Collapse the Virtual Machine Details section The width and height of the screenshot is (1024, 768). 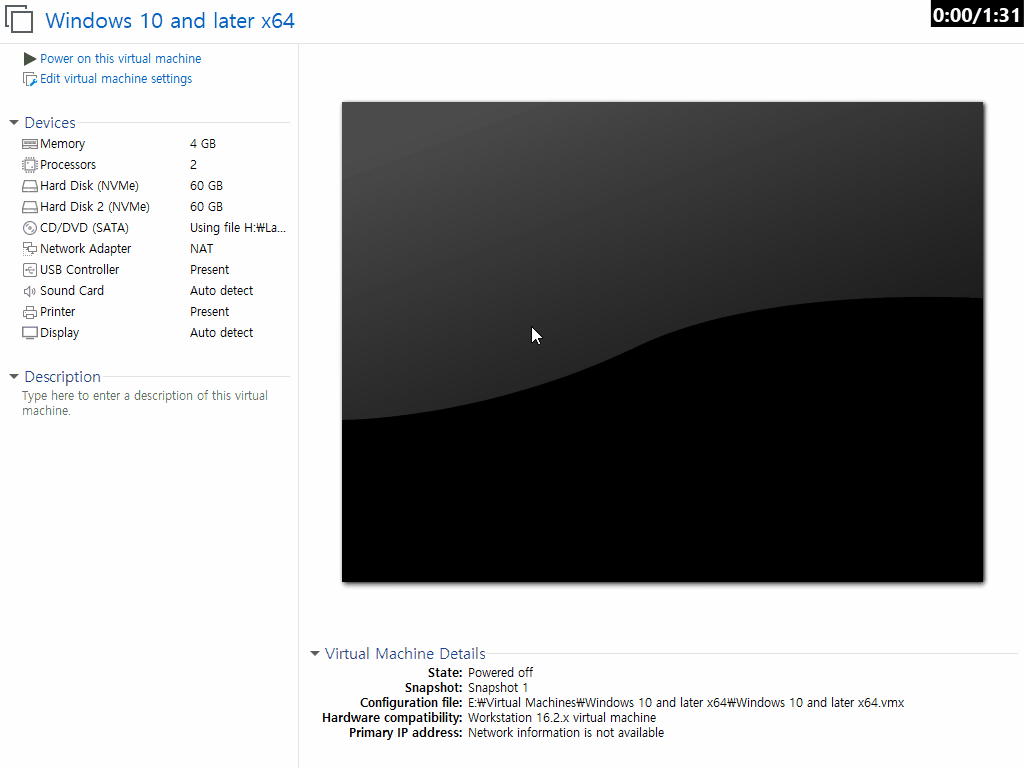tap(315, 654)
